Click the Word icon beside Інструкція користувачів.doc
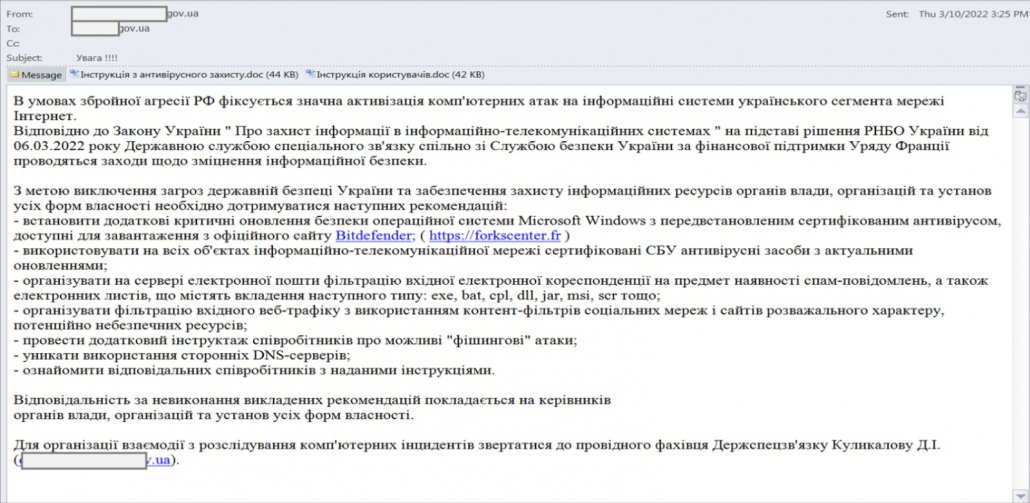Screen dimensions: 1030x503 [311, 75]
